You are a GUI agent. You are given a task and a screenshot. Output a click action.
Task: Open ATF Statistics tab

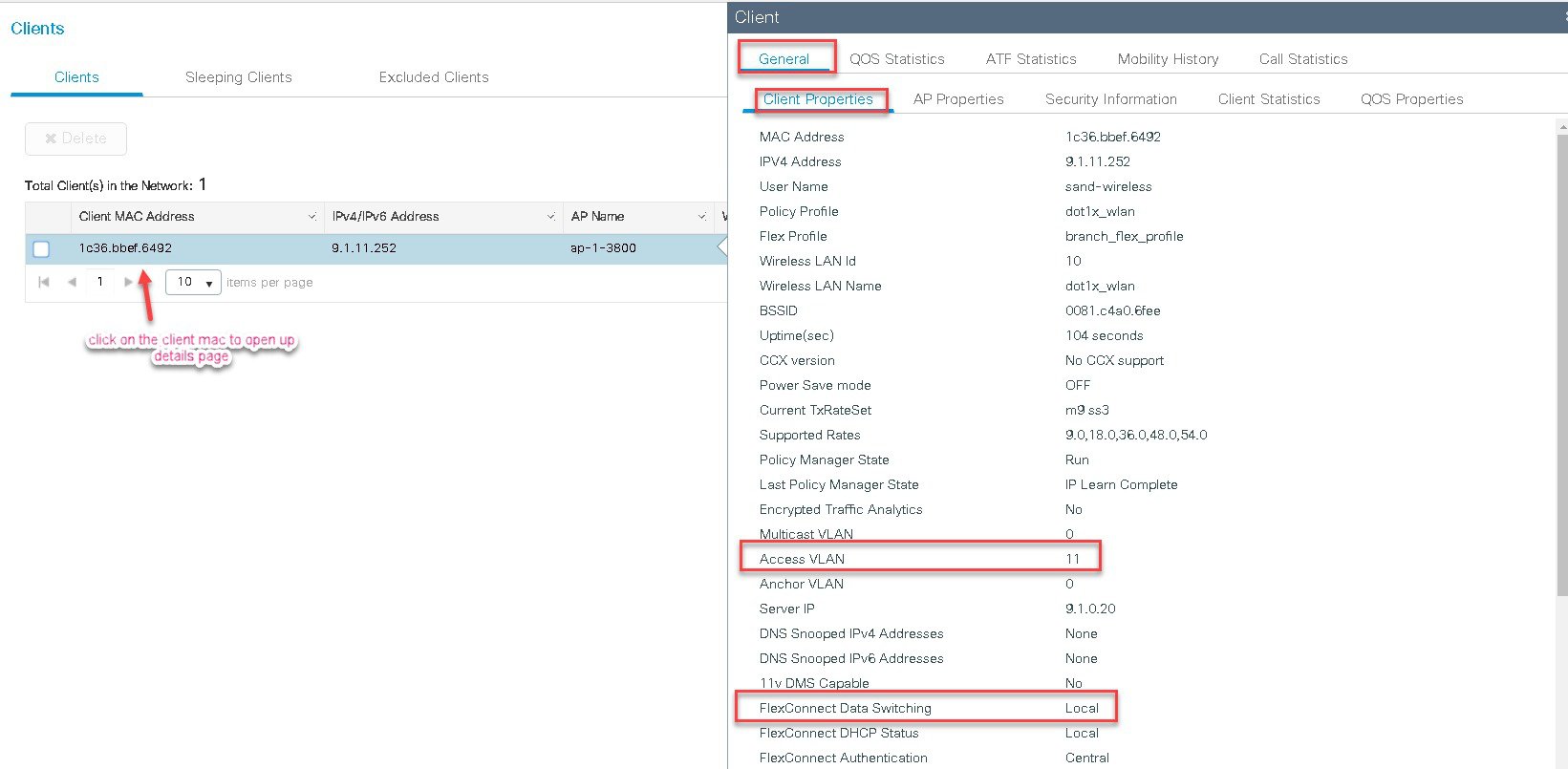pos(1031,59)
